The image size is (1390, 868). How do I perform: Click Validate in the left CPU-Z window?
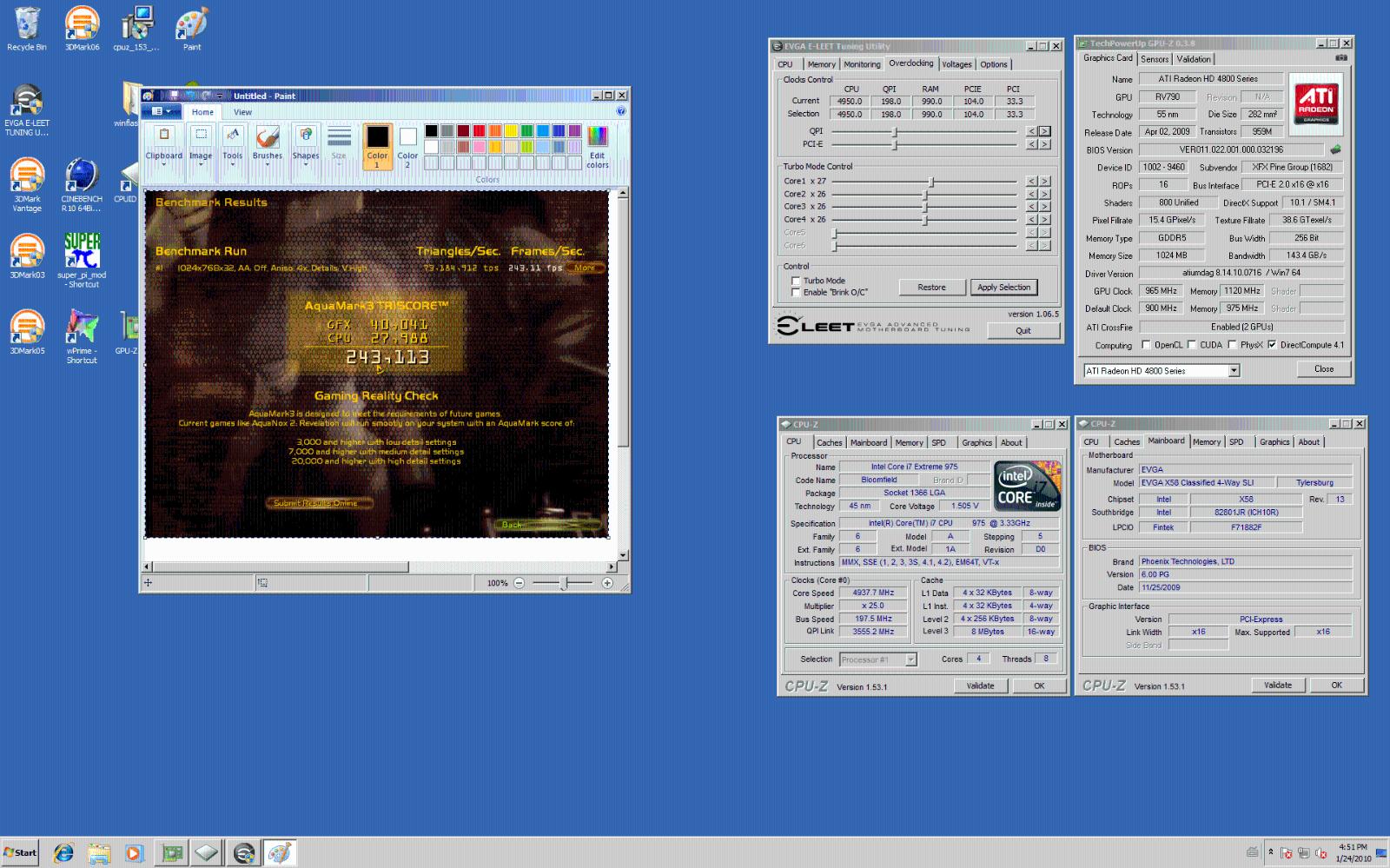980,686
